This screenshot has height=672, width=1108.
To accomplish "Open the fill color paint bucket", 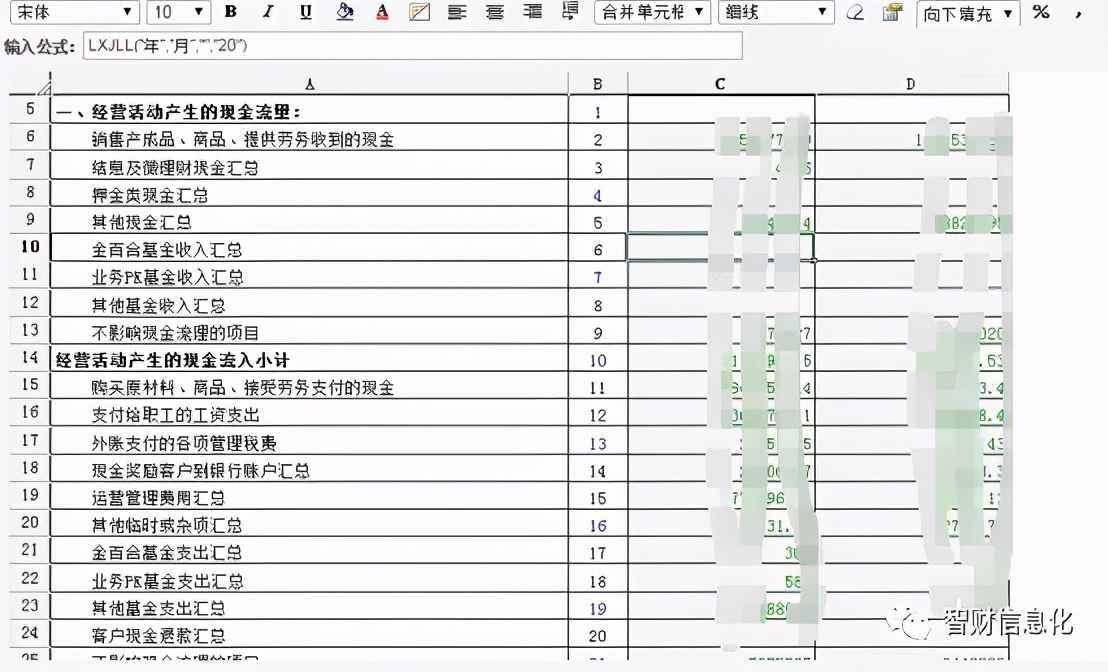I will click(x=344, y=11).
